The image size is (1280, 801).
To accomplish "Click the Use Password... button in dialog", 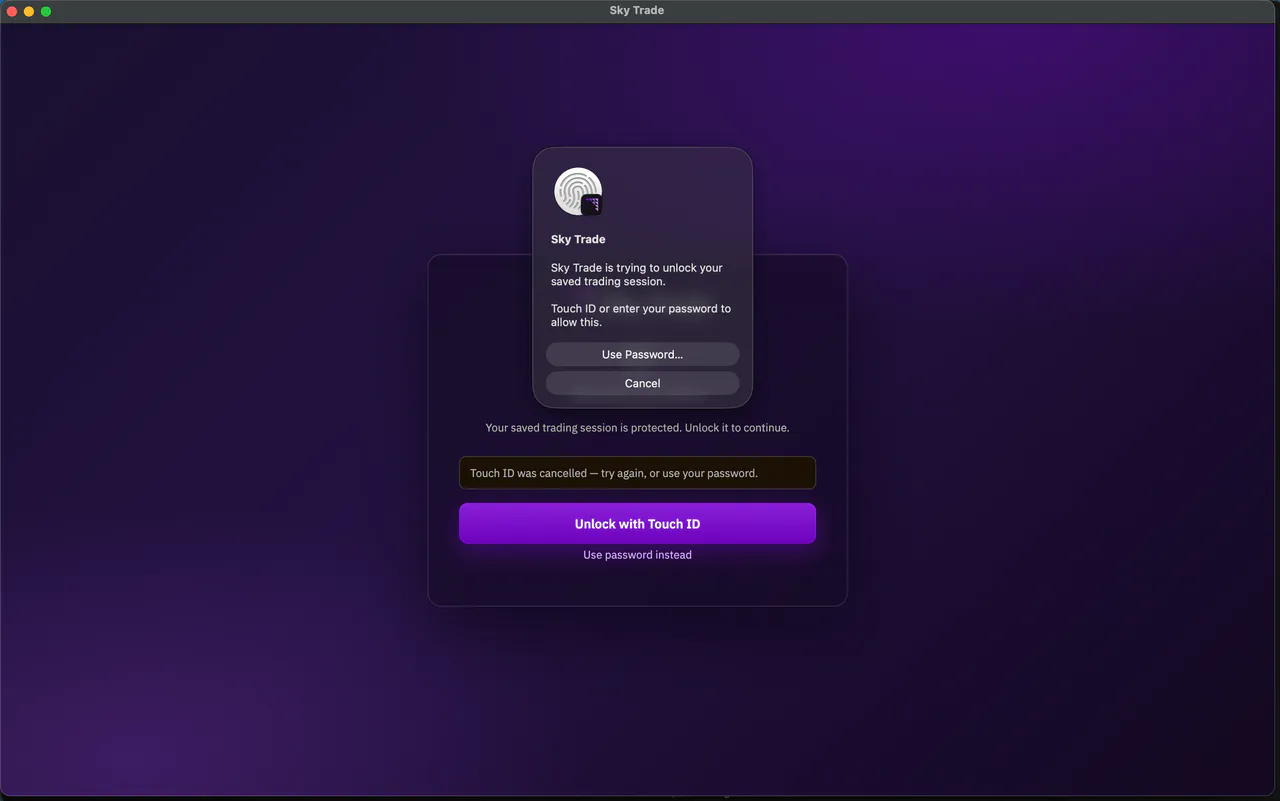I will point(642,354).
